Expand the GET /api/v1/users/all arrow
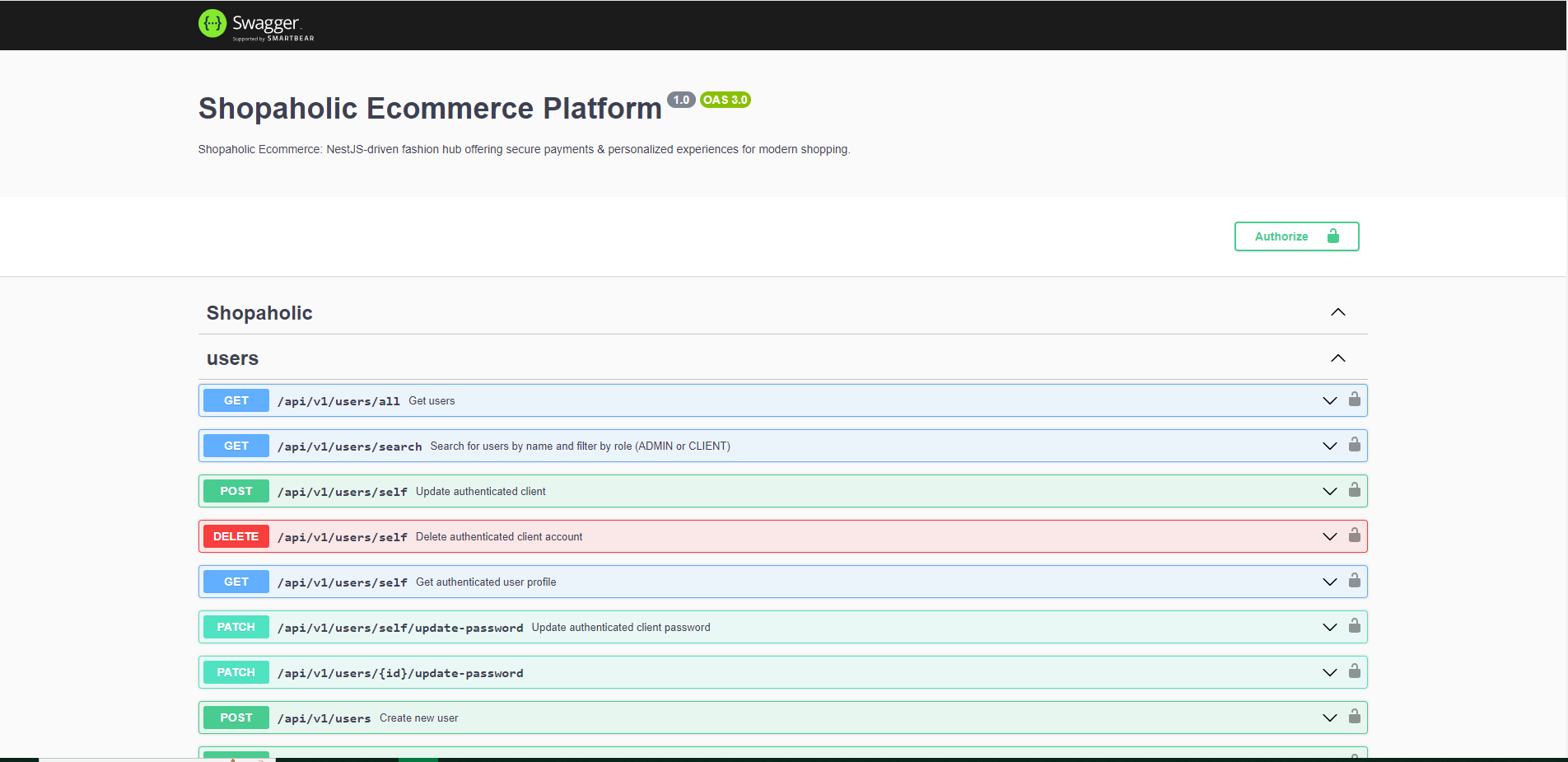This screenshot has width=1568, height=762. click(1329, 400)
